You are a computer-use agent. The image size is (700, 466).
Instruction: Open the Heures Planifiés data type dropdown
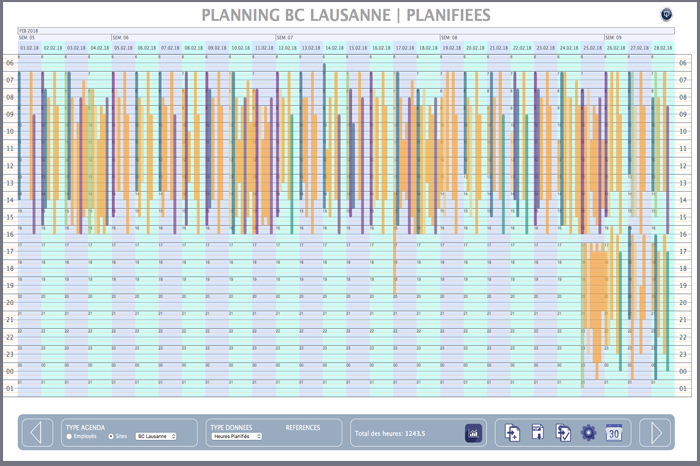(x=236, y=437)
